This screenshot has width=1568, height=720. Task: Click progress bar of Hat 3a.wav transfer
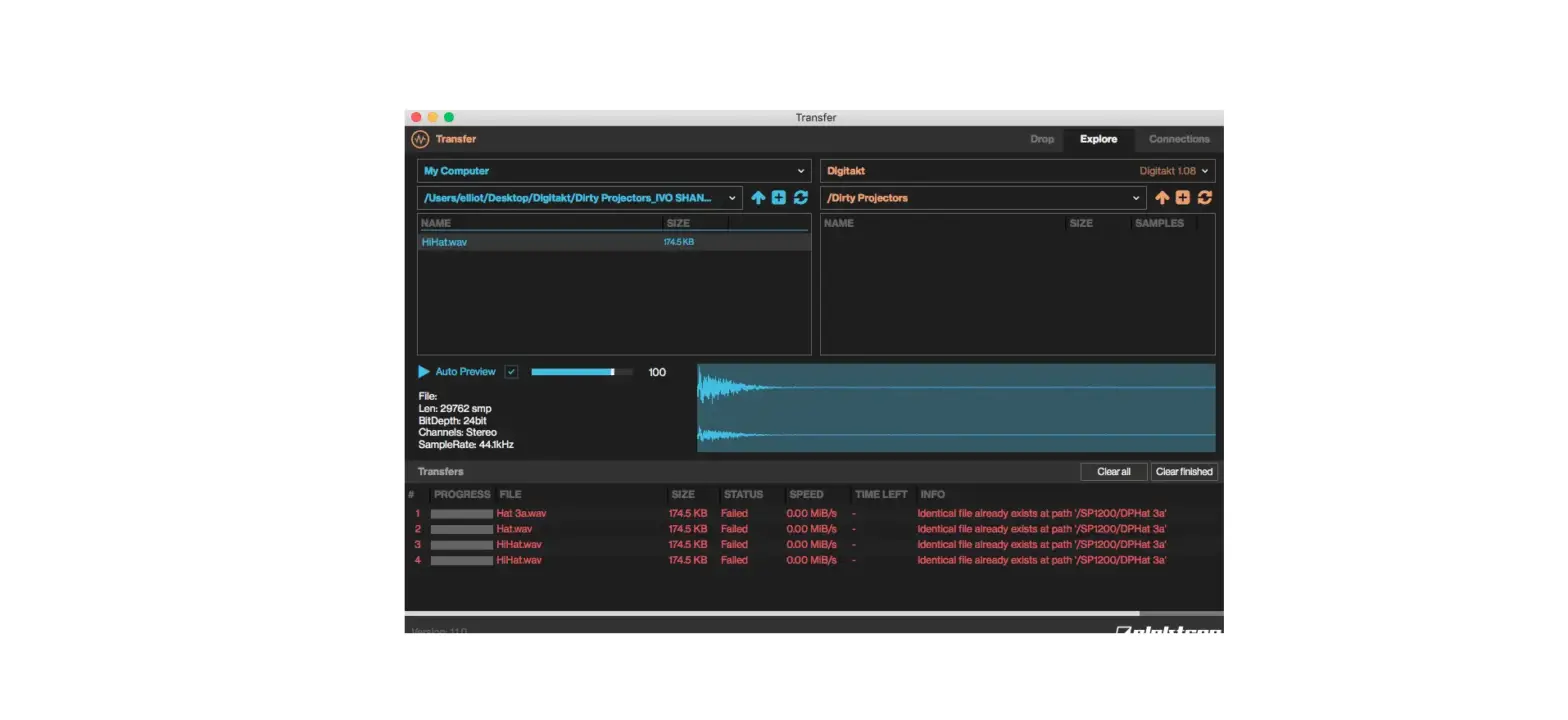pos(462,514)
